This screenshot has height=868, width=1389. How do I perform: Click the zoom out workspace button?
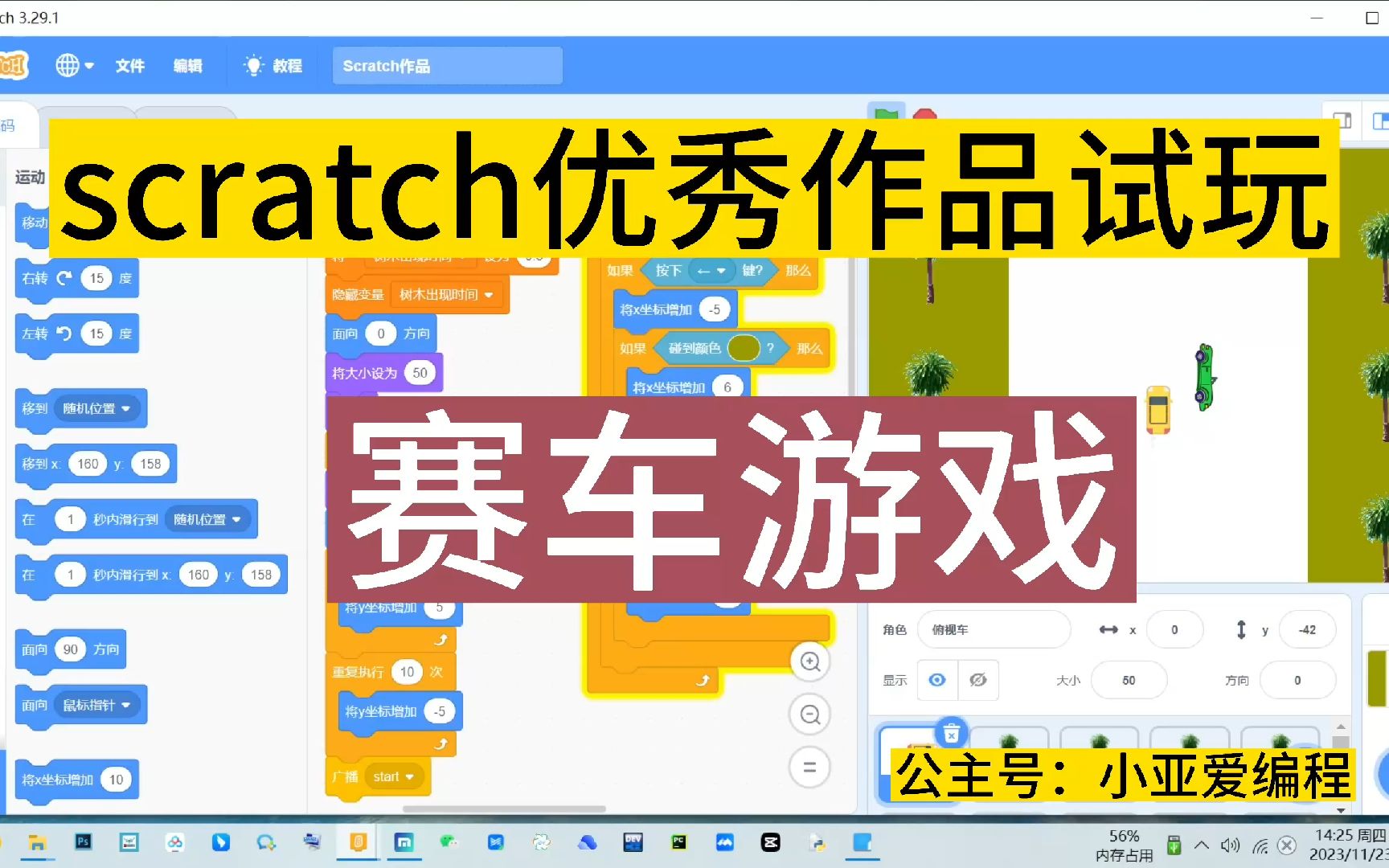pos(810,714)
